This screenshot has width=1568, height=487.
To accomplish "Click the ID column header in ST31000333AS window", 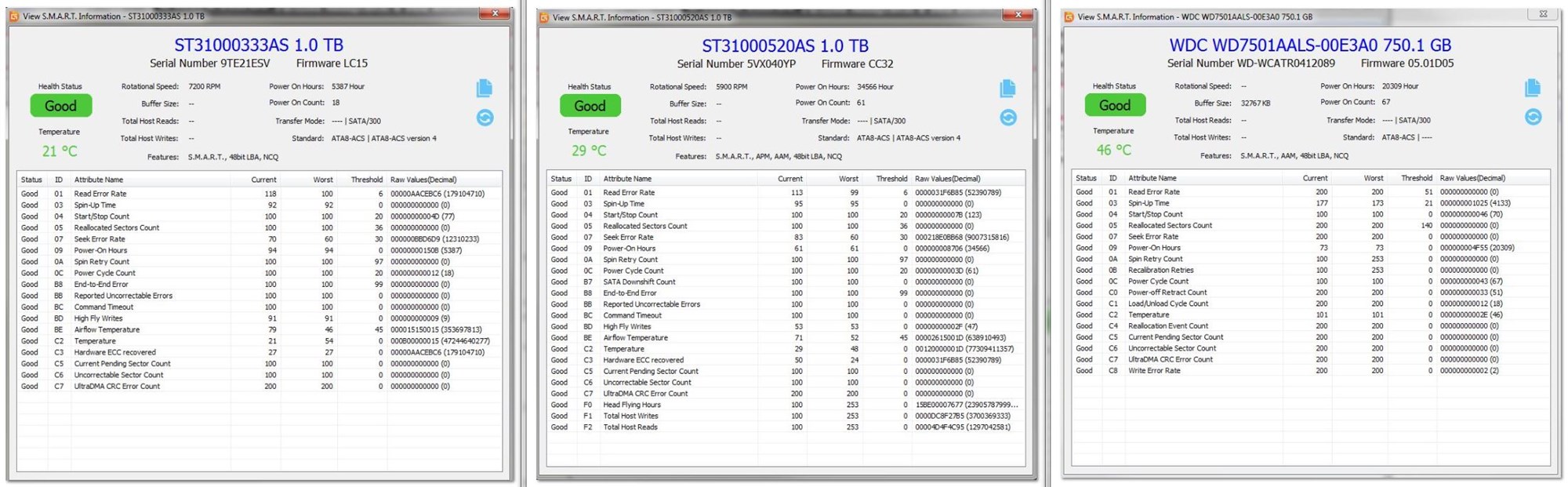I will click(58, 180).
